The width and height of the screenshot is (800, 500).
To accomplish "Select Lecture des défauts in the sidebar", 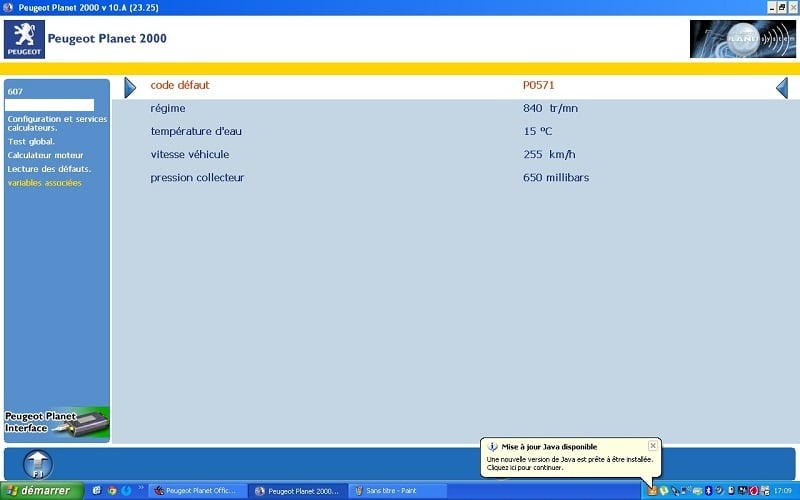I will tap(49, 169).
